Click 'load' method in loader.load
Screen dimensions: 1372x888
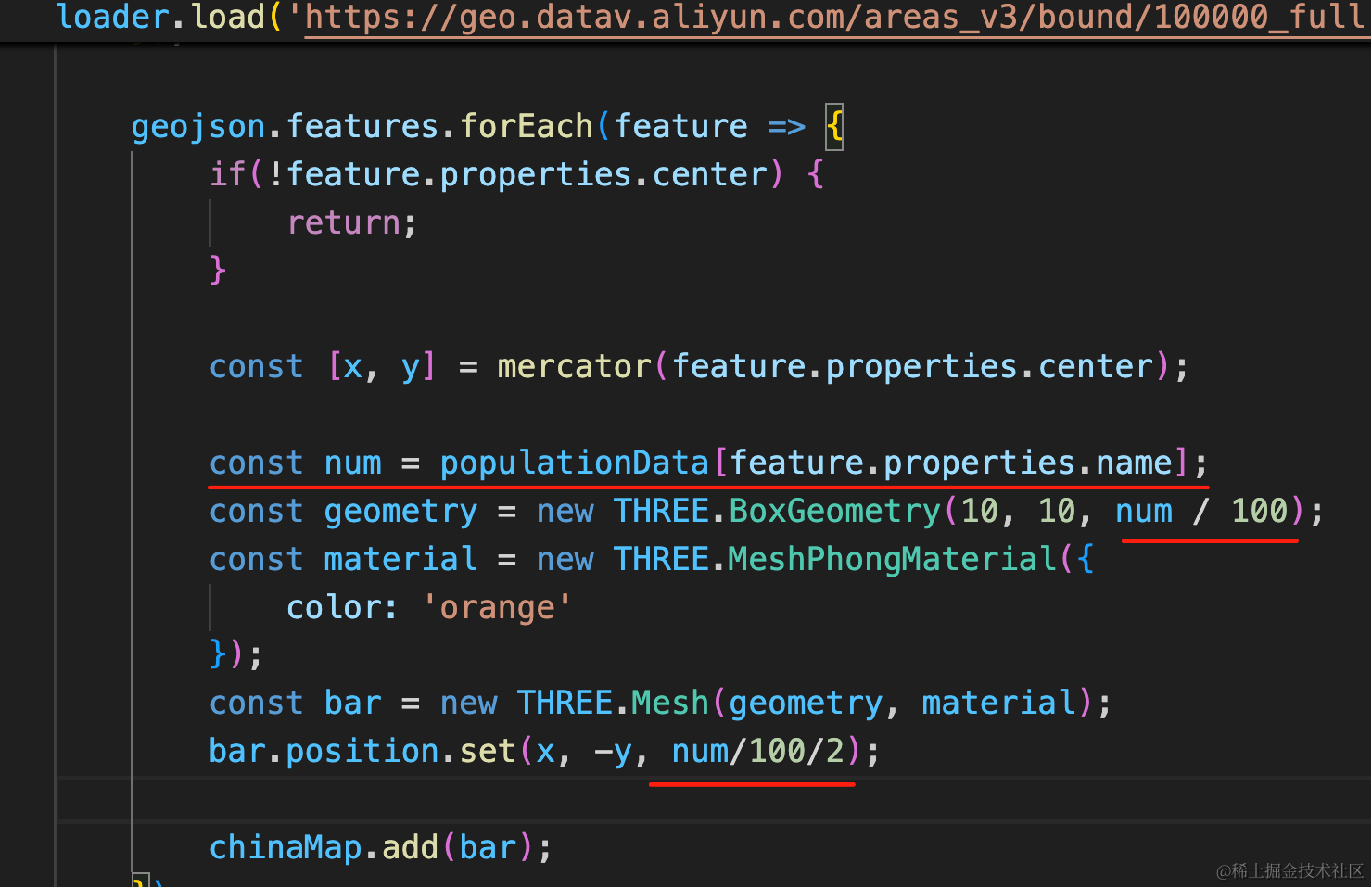[x=228, y=17]
